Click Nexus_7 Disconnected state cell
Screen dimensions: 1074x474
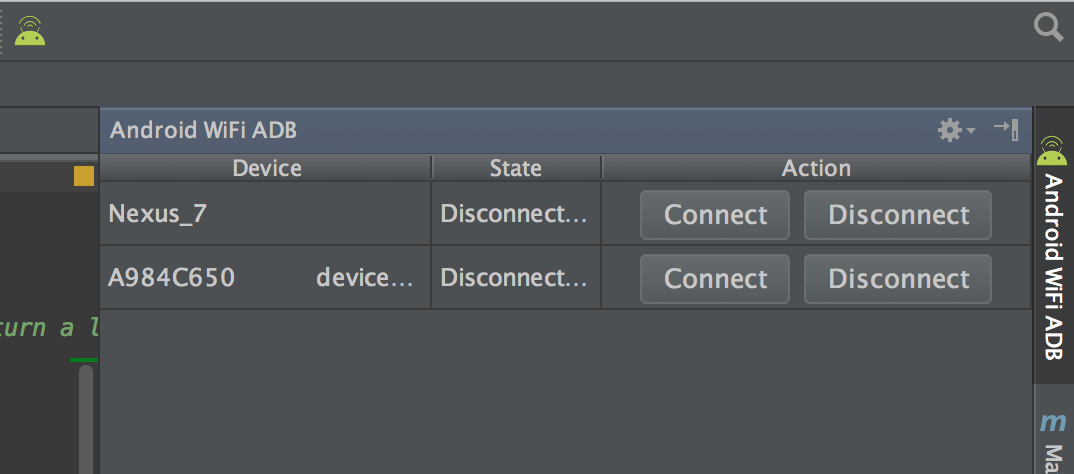point(516,214)
